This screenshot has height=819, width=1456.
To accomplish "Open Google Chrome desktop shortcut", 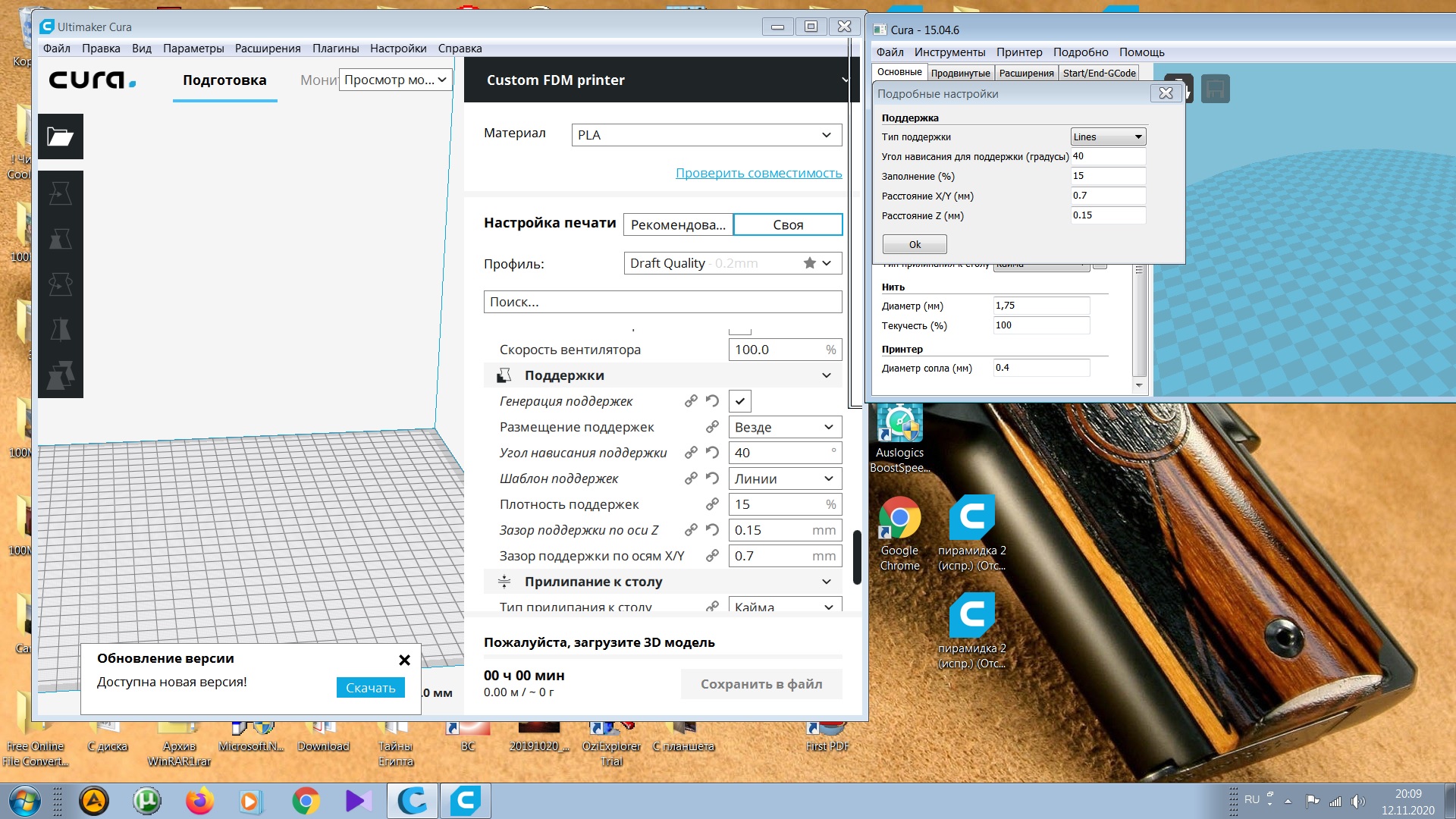I will pos(899,534).
